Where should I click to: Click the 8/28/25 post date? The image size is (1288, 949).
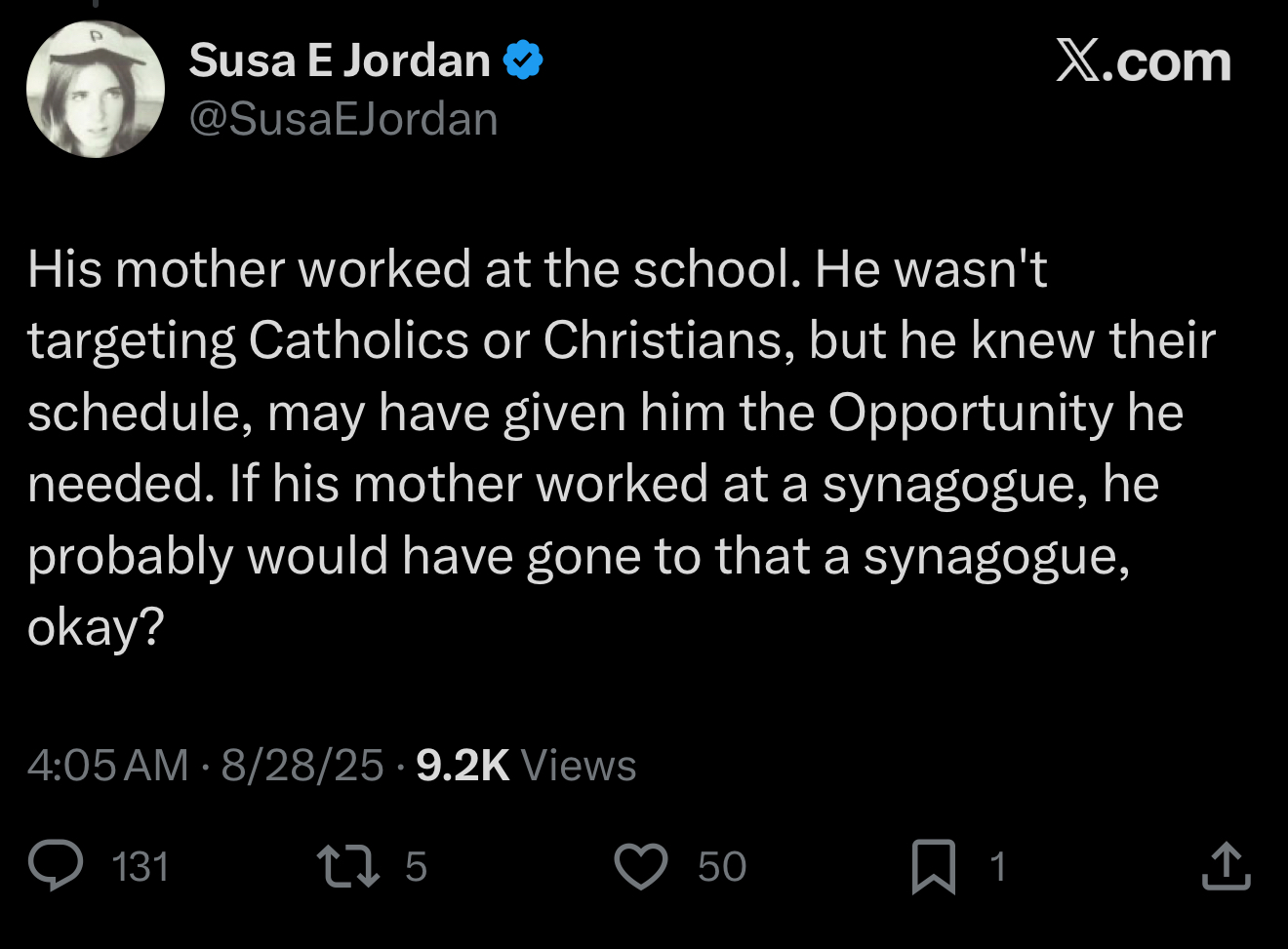point(302,766)
